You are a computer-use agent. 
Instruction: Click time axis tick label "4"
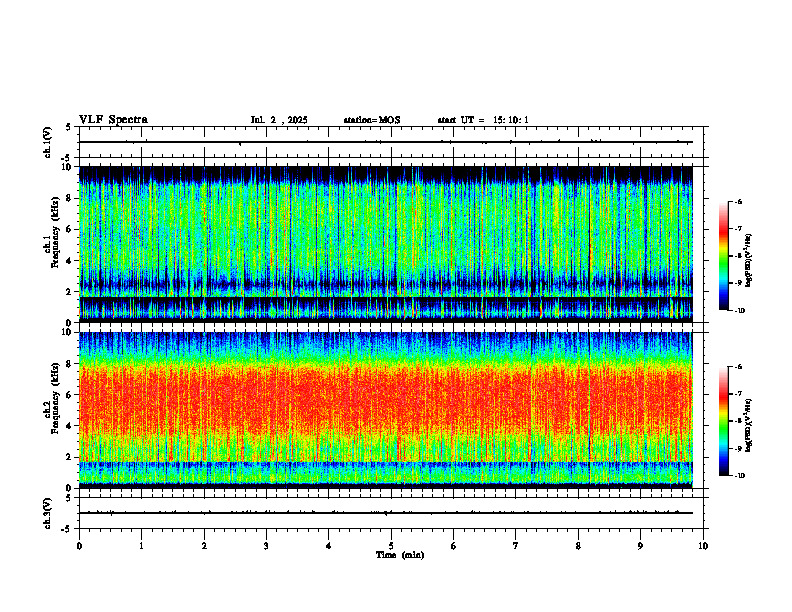(x=328, y=546)
